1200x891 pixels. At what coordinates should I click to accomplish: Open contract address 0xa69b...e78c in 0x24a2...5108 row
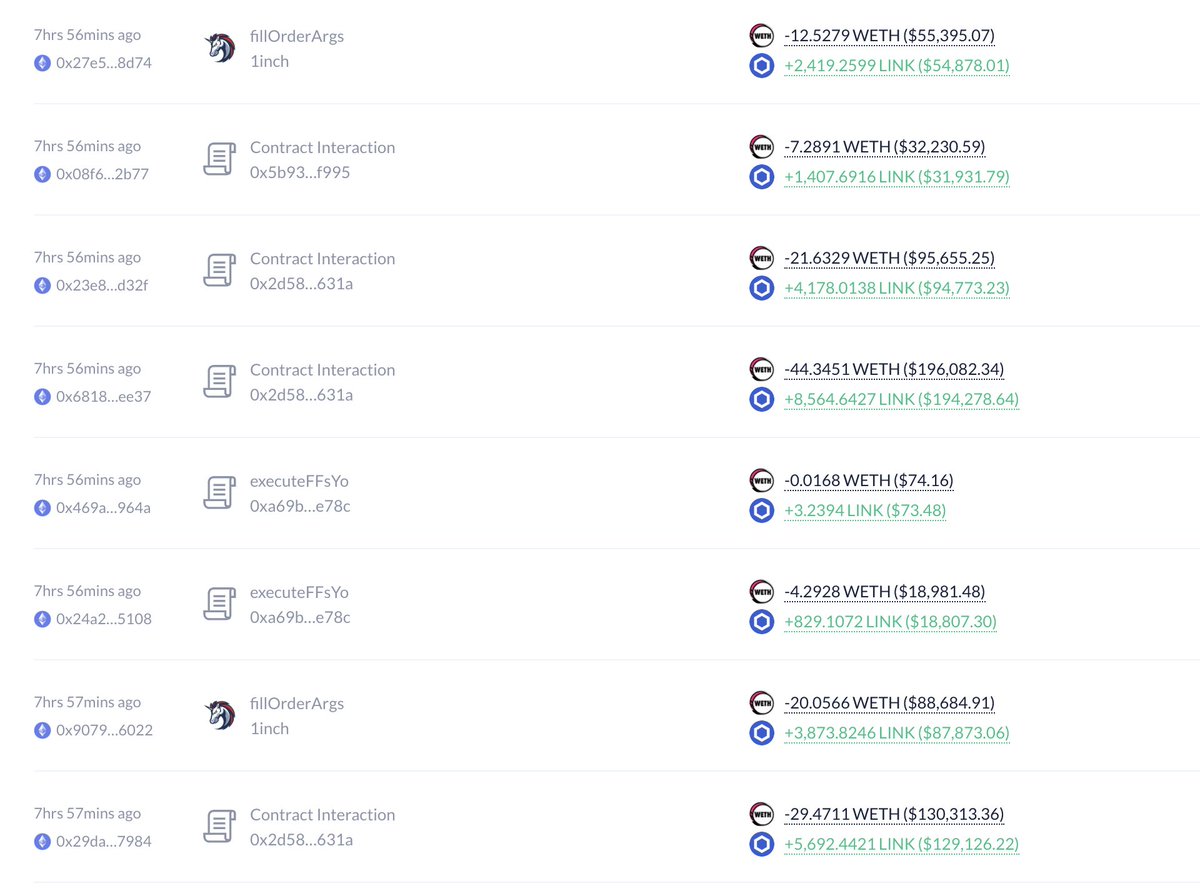[x=300, y=617]
